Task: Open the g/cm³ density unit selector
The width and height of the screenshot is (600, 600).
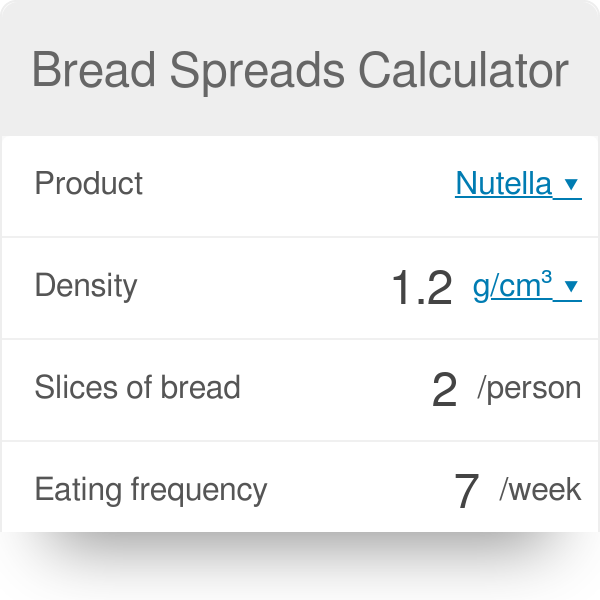Action: [x=513, y=287]
